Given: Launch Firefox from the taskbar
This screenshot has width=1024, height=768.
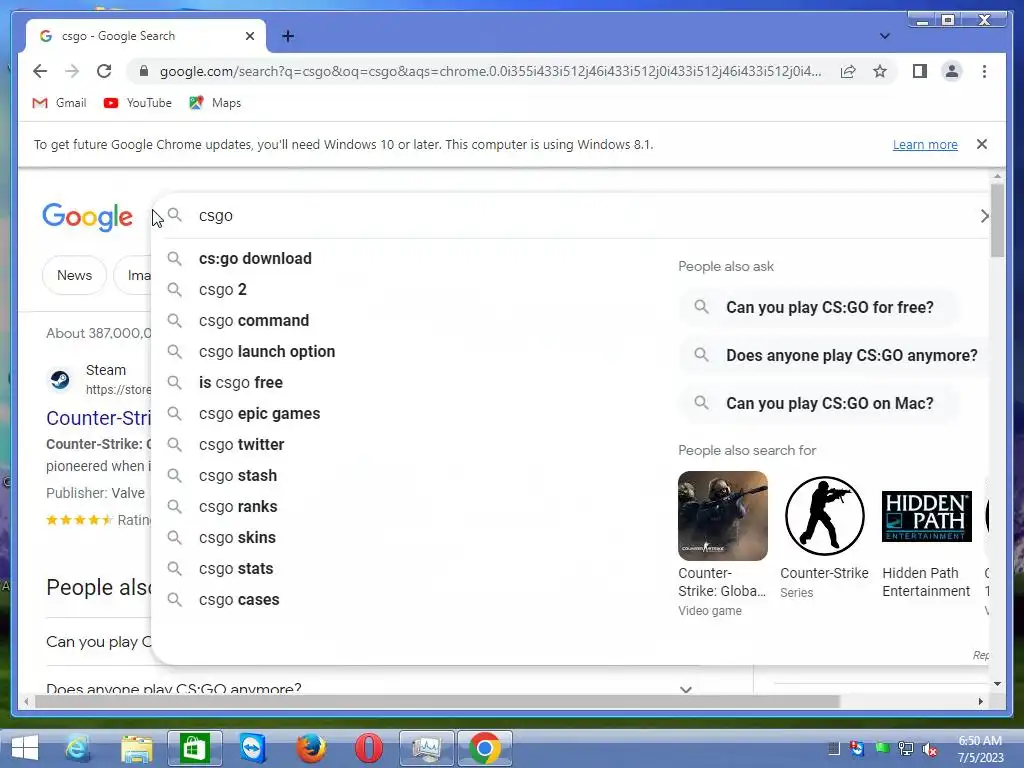Looking at the screenshot, I should coord(311,748).
